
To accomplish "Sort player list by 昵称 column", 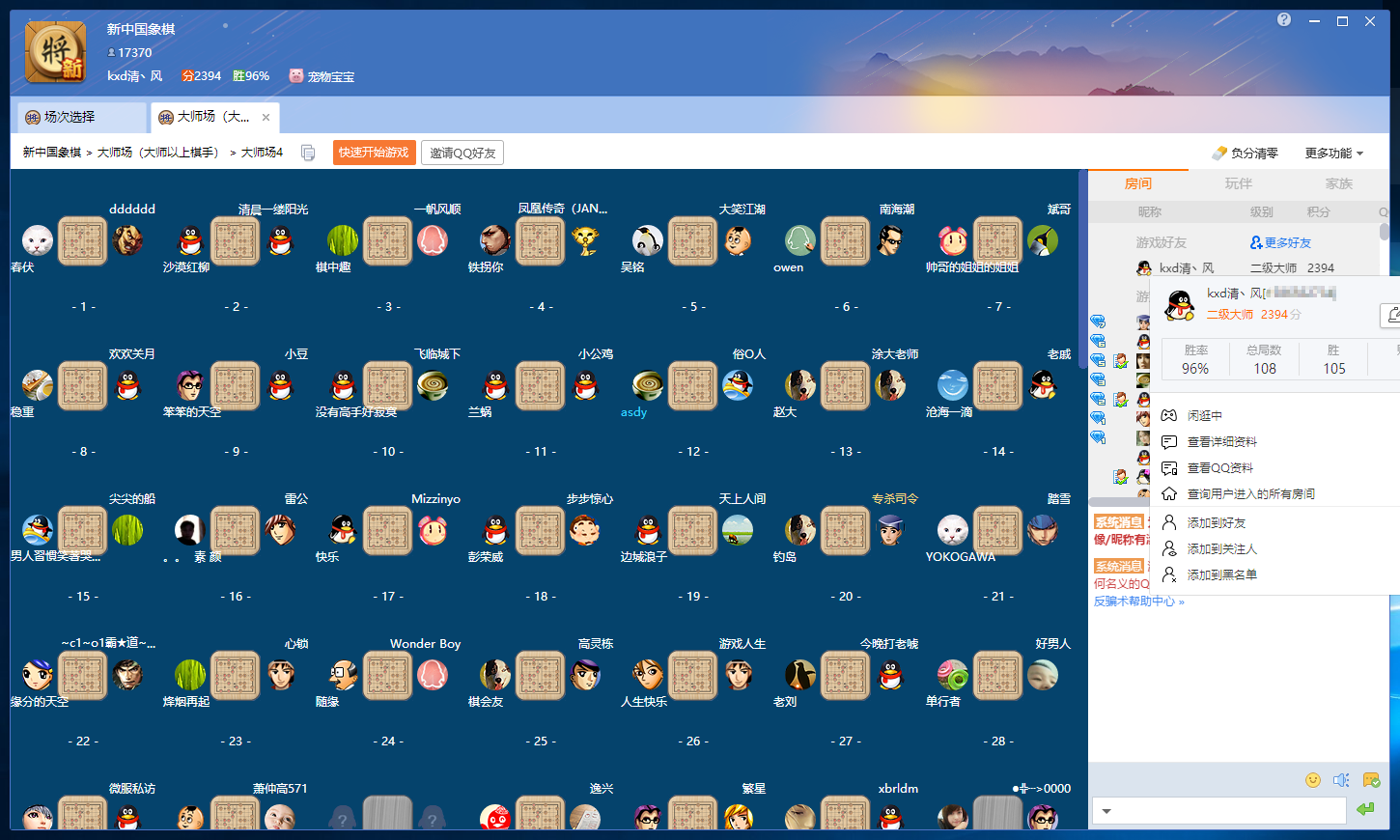I will pyautogui.click(x=1149, y=211).
